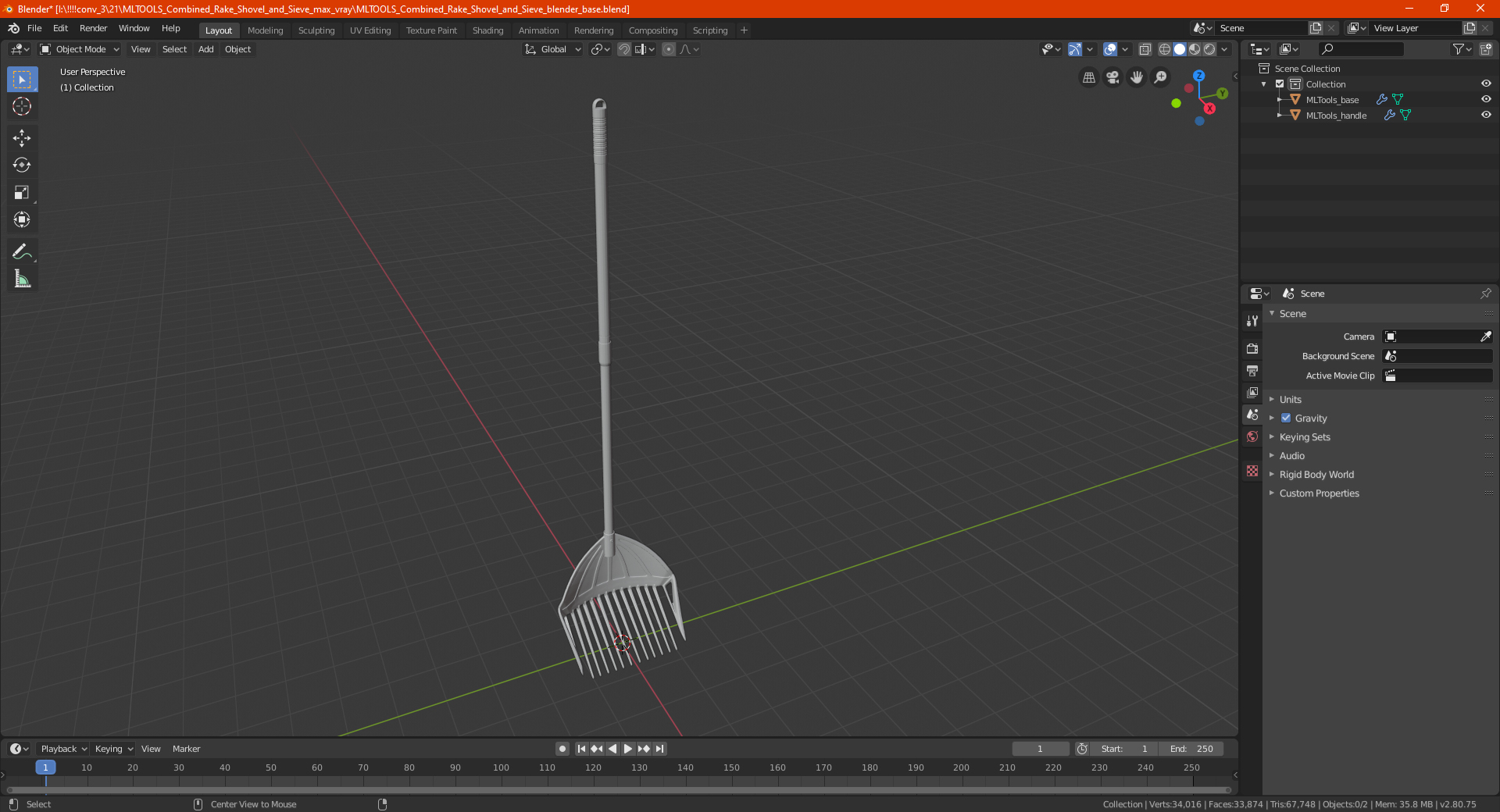Select the Annotate tool
1500x812 pixels.
(22, 251)
